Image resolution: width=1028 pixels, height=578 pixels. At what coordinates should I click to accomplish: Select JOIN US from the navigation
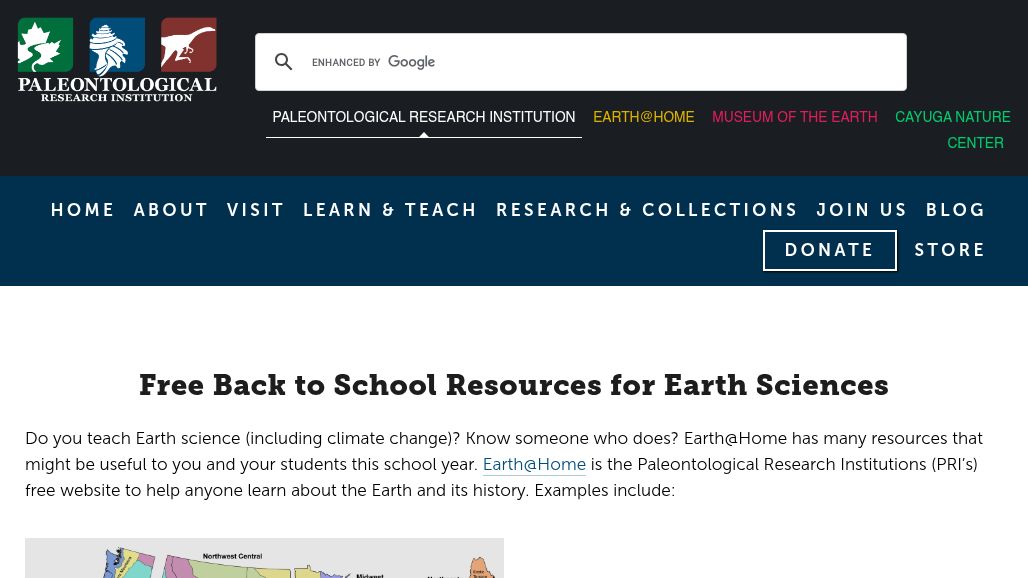(x=862, y=210)
